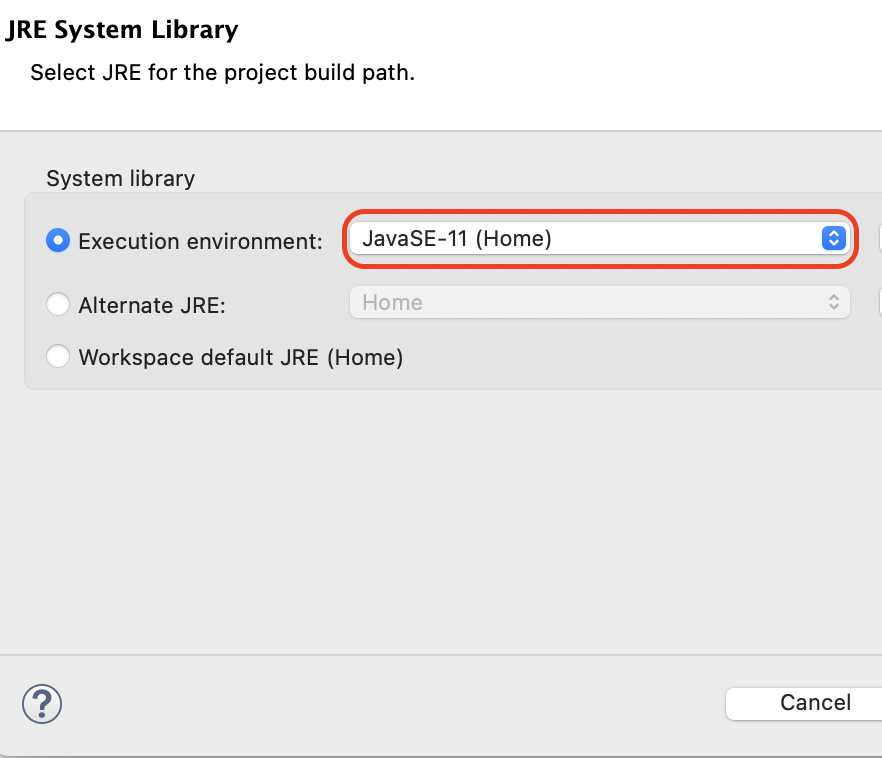This screenshot has height=758, width=882.
Task: Click the "Workspace default JRE (Home)" label
Action: (241, 358)
